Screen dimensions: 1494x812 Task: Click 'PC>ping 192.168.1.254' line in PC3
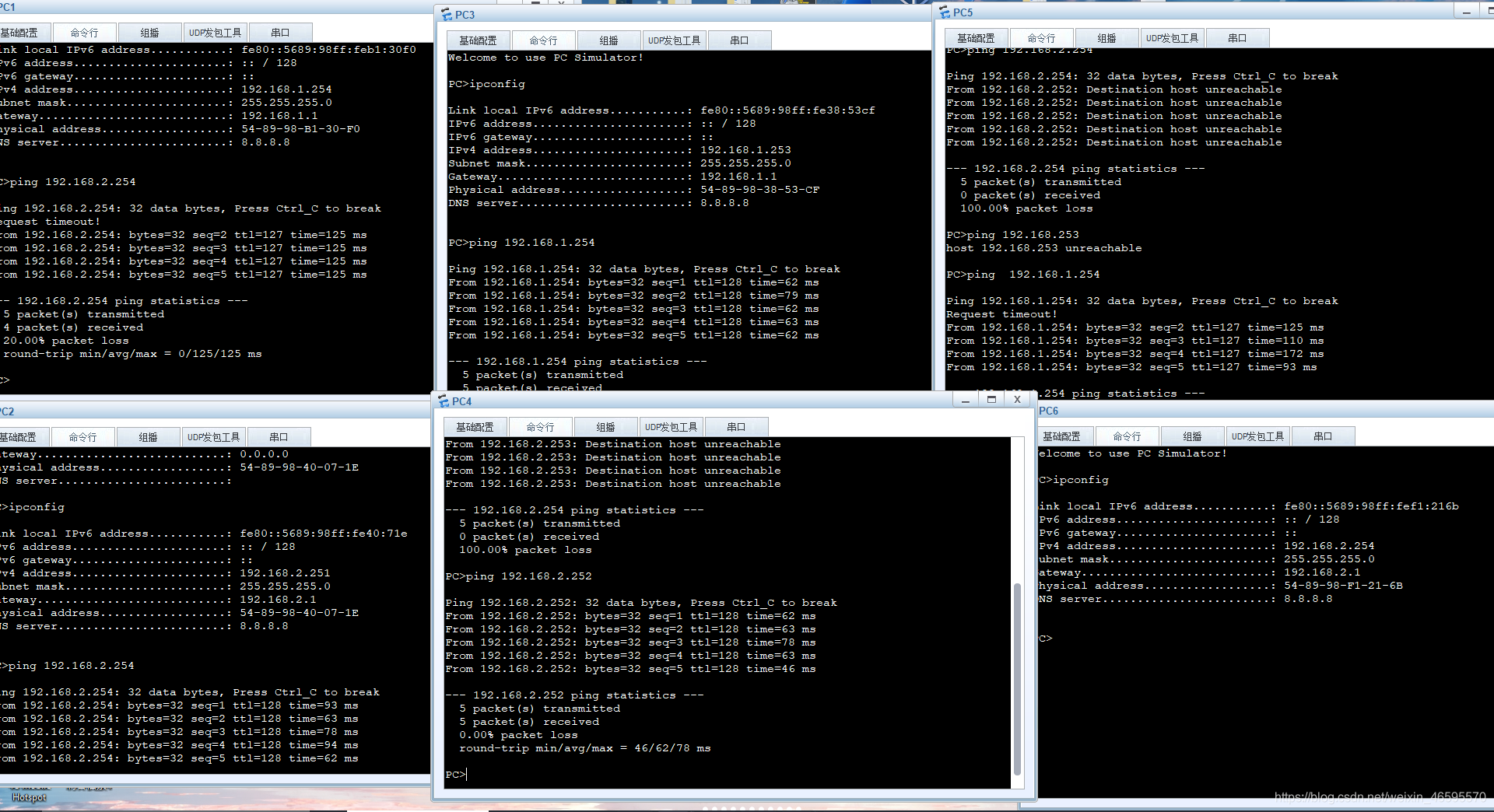pyautogui.click(x=521, y=243)
